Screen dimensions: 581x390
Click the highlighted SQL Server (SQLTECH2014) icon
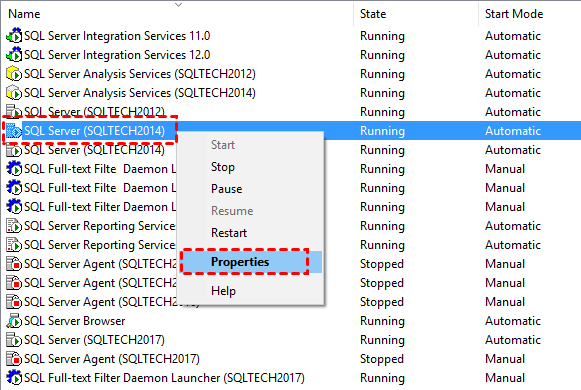[x=14, y=131]
